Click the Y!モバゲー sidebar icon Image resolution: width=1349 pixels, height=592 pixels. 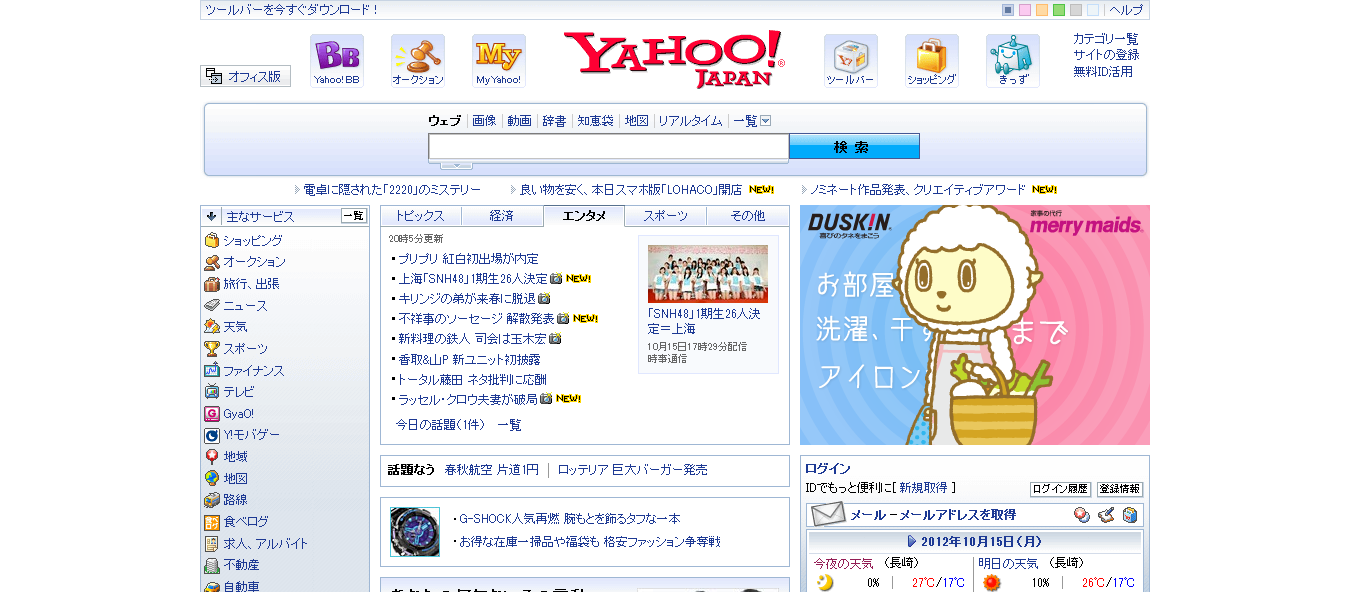(x=212, y=435)
